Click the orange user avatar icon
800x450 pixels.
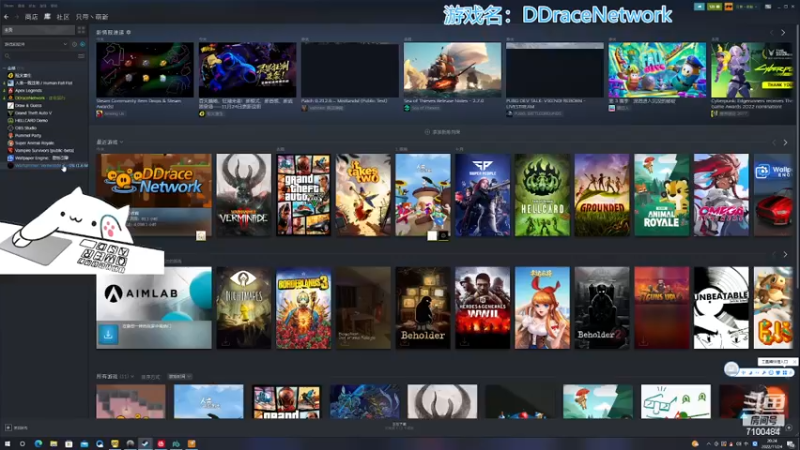click(729, 7)
